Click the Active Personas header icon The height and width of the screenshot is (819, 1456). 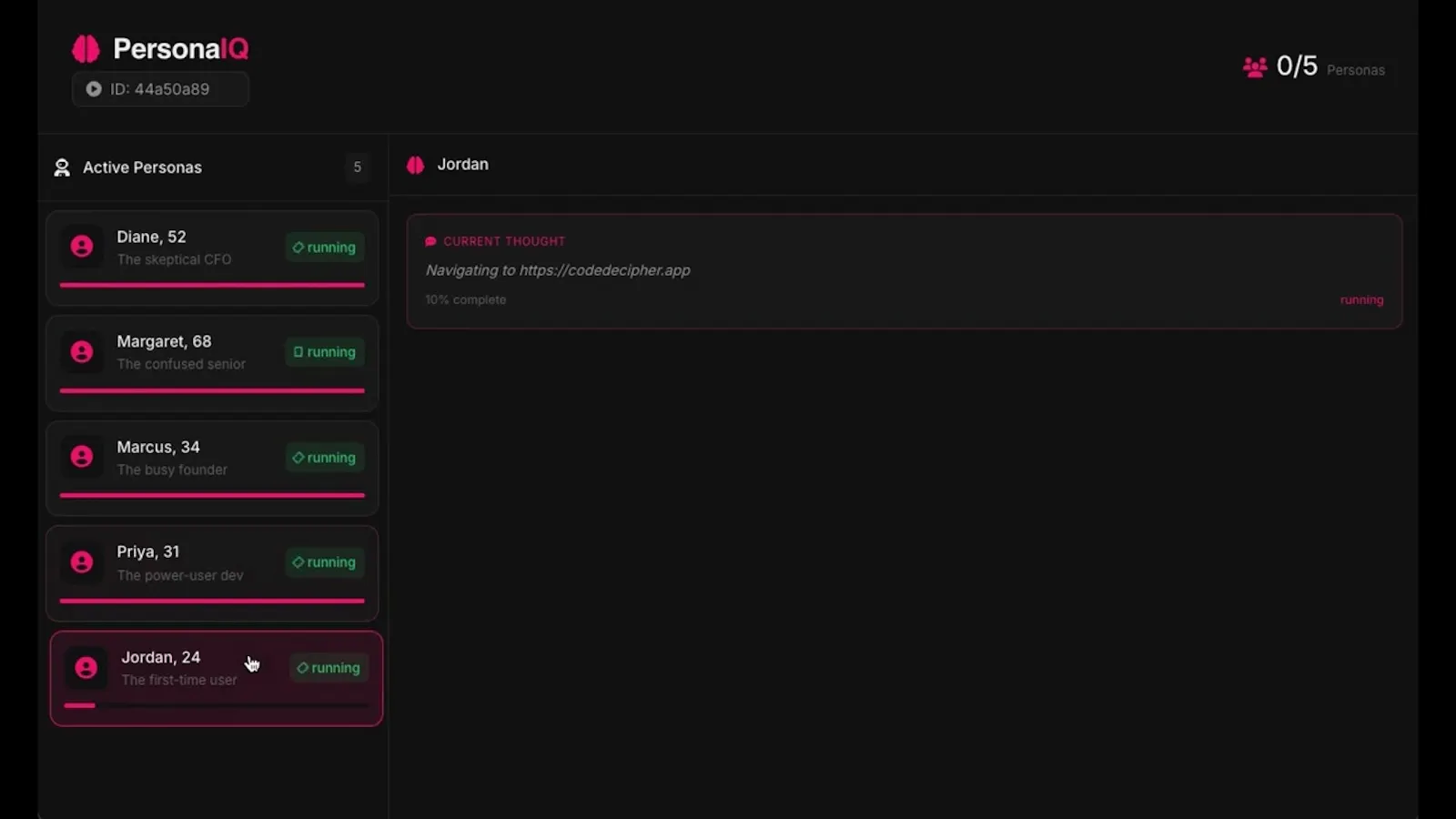tap(62, 167)
